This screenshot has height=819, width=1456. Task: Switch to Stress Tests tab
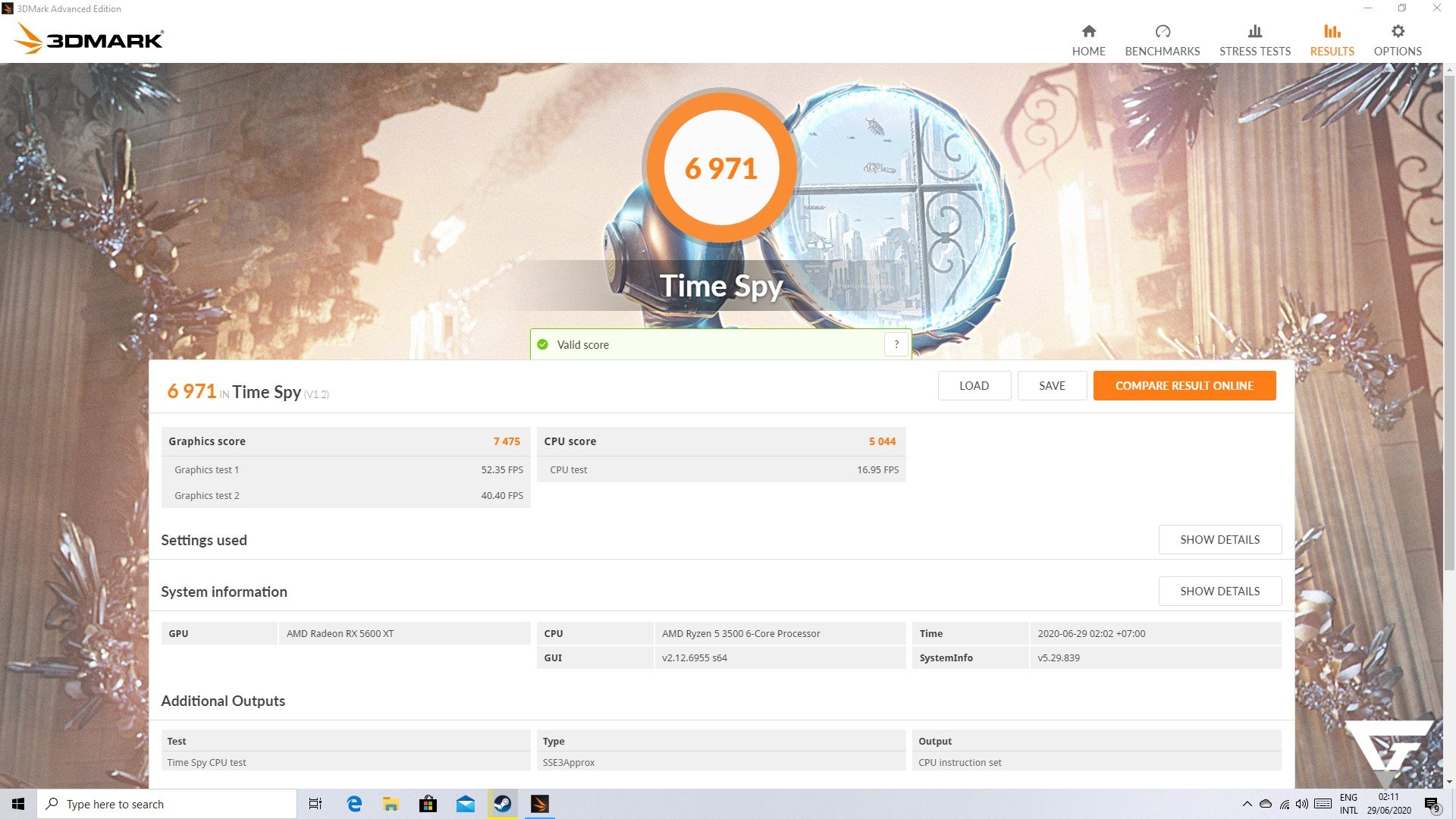point(1254,40)
